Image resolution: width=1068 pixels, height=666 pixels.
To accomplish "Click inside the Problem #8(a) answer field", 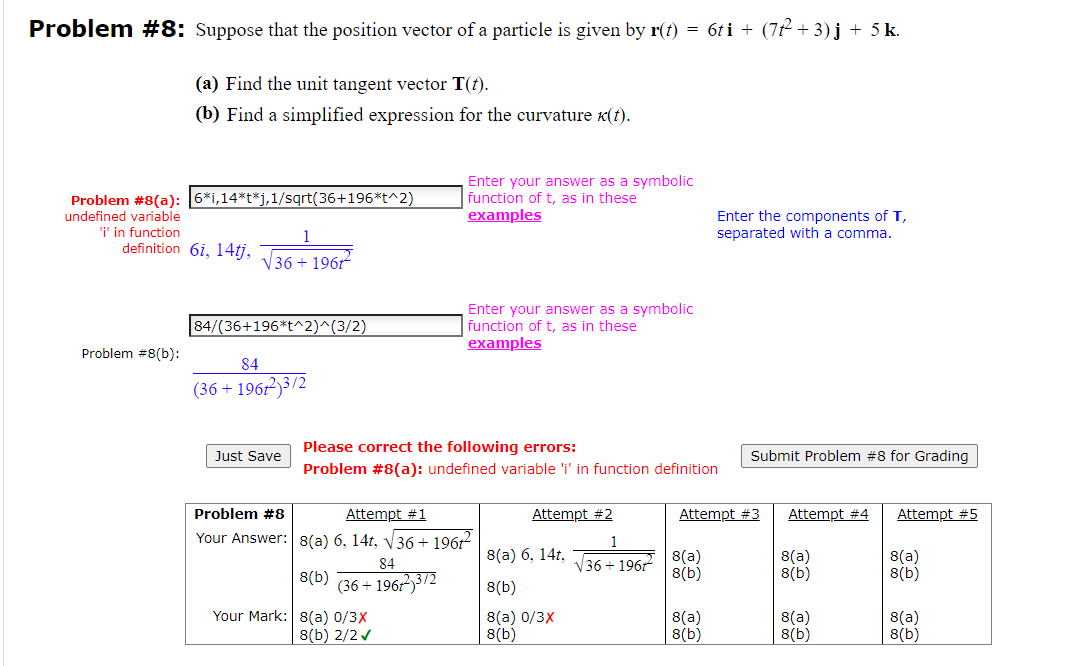I will pyautogui.click(x=324, y=197).
